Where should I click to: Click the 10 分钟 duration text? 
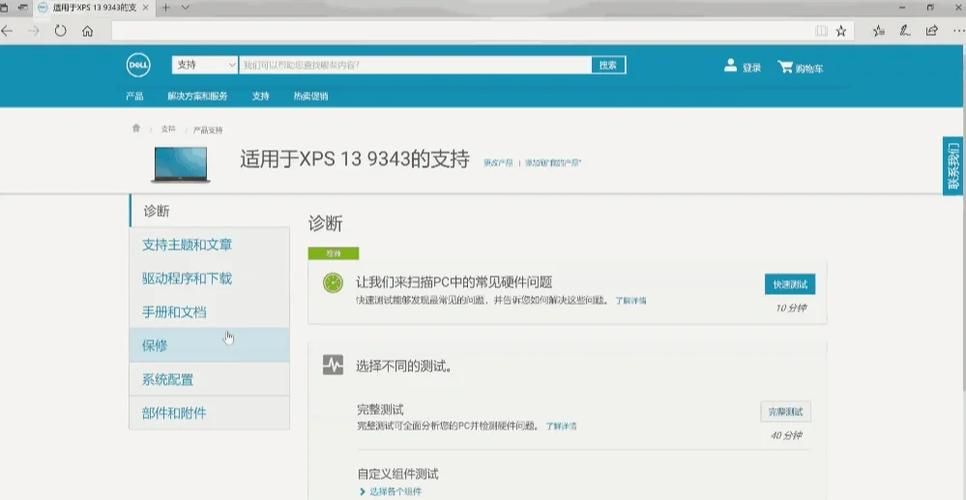[x=790, y=307]
